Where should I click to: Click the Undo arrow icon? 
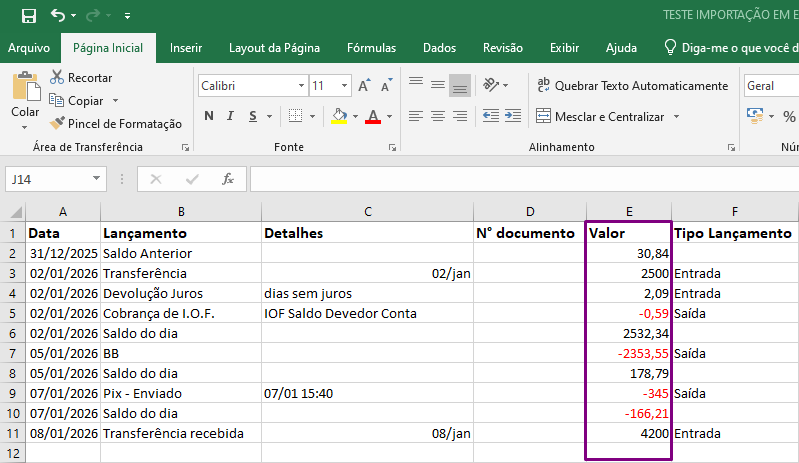click(x=58, y=16)
